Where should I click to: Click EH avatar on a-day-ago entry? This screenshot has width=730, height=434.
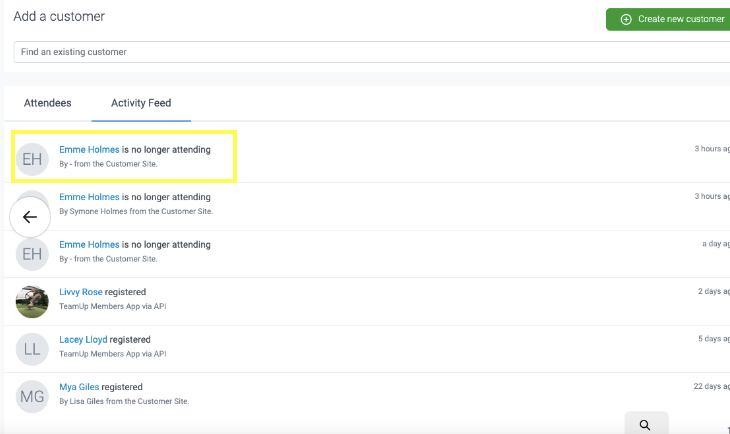click(32, 253)
